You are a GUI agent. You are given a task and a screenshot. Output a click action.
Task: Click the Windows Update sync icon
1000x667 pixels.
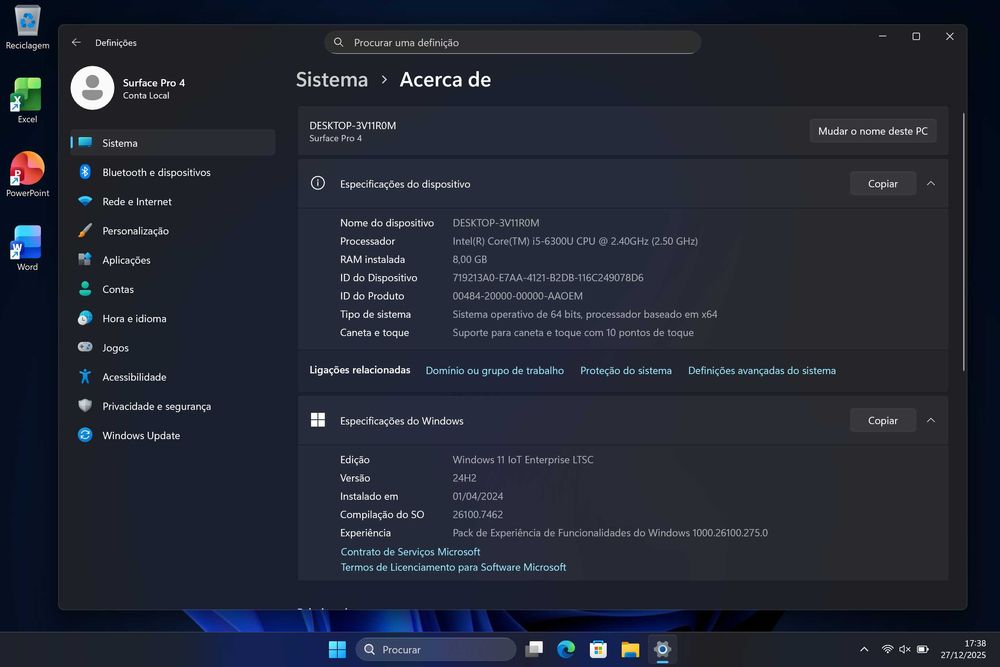point(85,435)
